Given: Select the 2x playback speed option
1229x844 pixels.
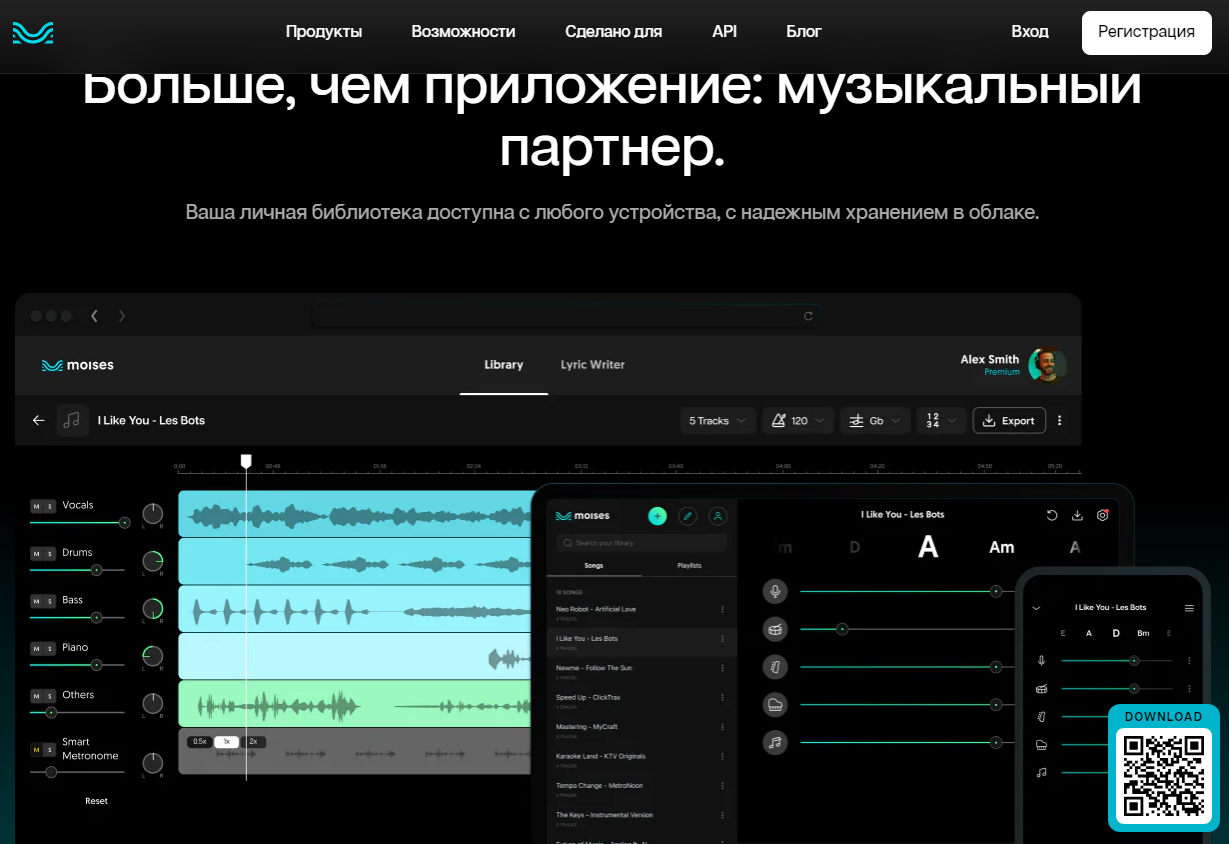Looking at the screenshot, I should click(x=253, y=742).
